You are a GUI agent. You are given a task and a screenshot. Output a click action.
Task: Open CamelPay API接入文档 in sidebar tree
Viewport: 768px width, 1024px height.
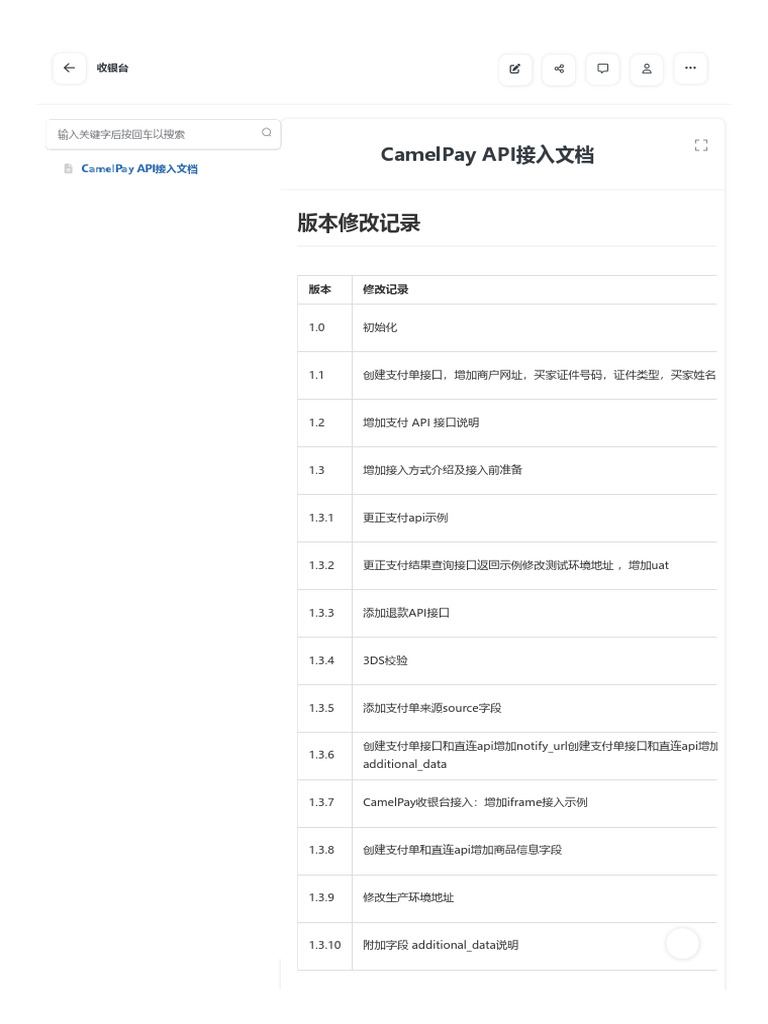pyautogui.click(x=139, y=168)
